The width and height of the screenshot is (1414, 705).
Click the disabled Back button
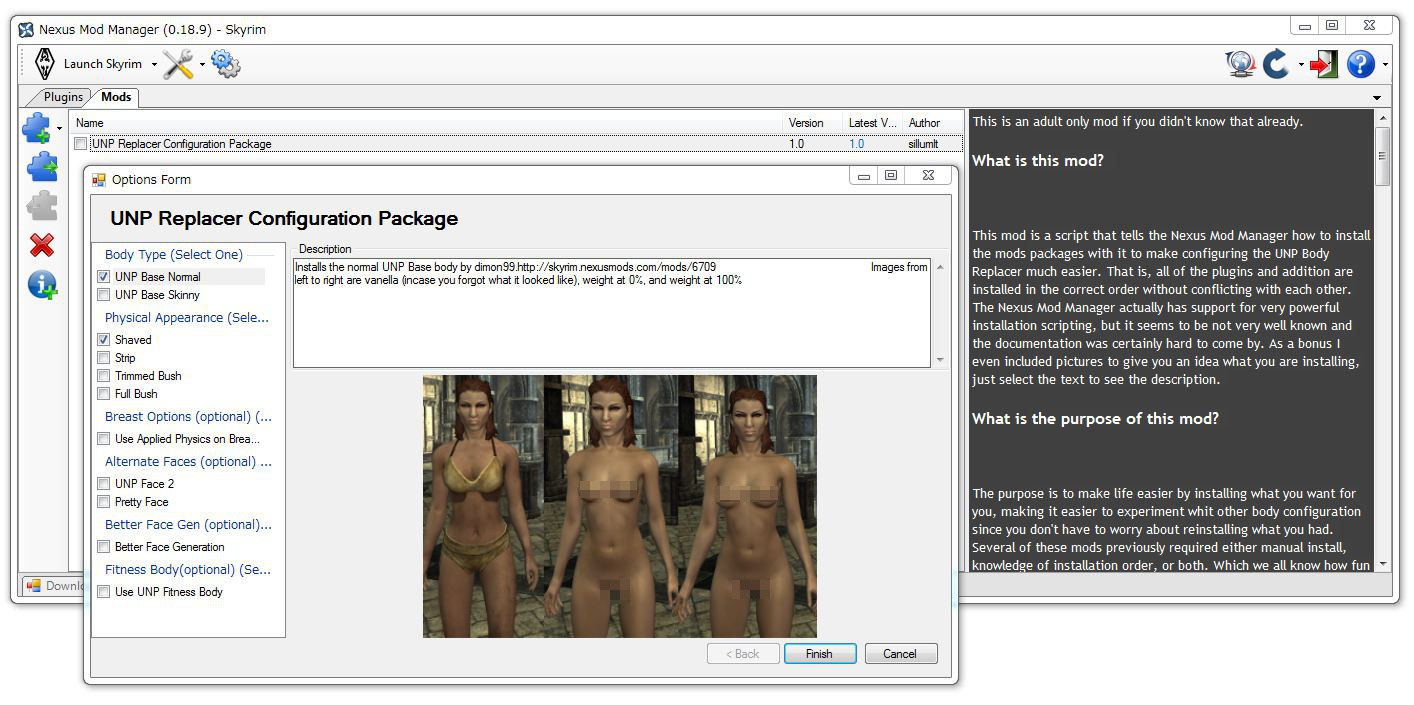[741, 654]
